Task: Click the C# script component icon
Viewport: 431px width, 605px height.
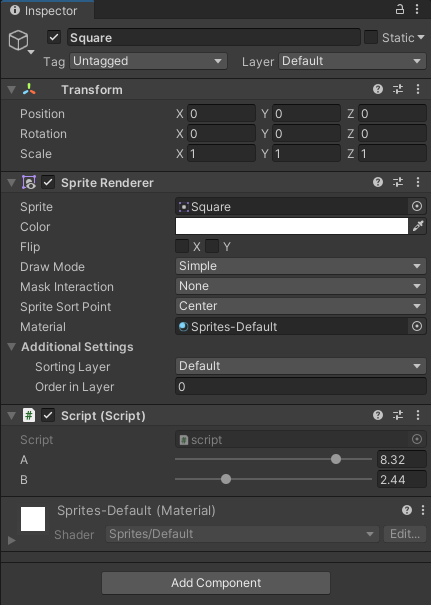Action: coord(29,416)
